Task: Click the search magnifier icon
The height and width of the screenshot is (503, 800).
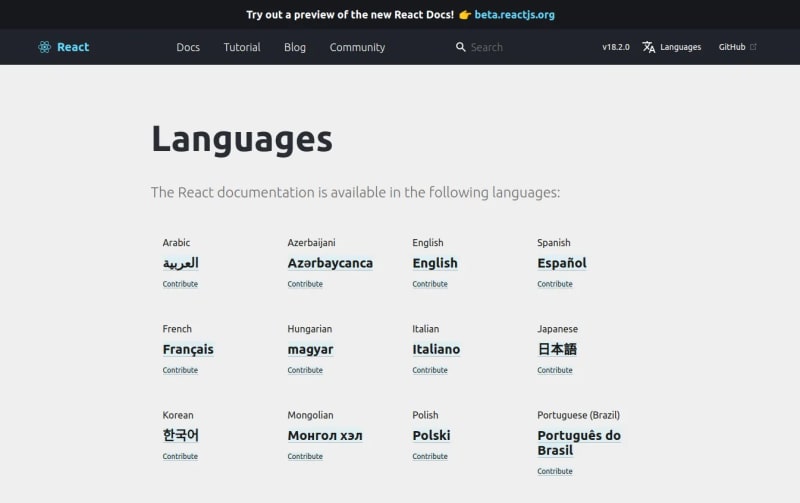Action: (x=460, y=47)
